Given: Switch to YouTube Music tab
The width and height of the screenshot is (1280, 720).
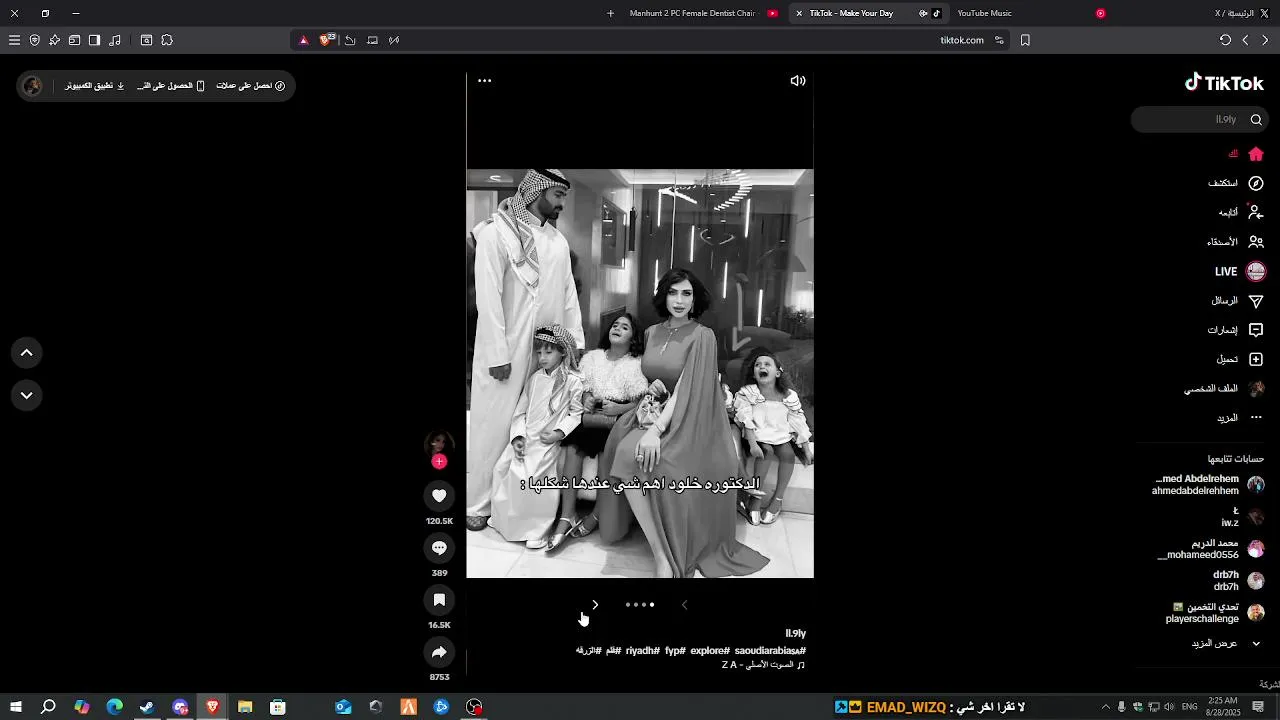Looking at the screenshot, I should tap(1030, 13).
